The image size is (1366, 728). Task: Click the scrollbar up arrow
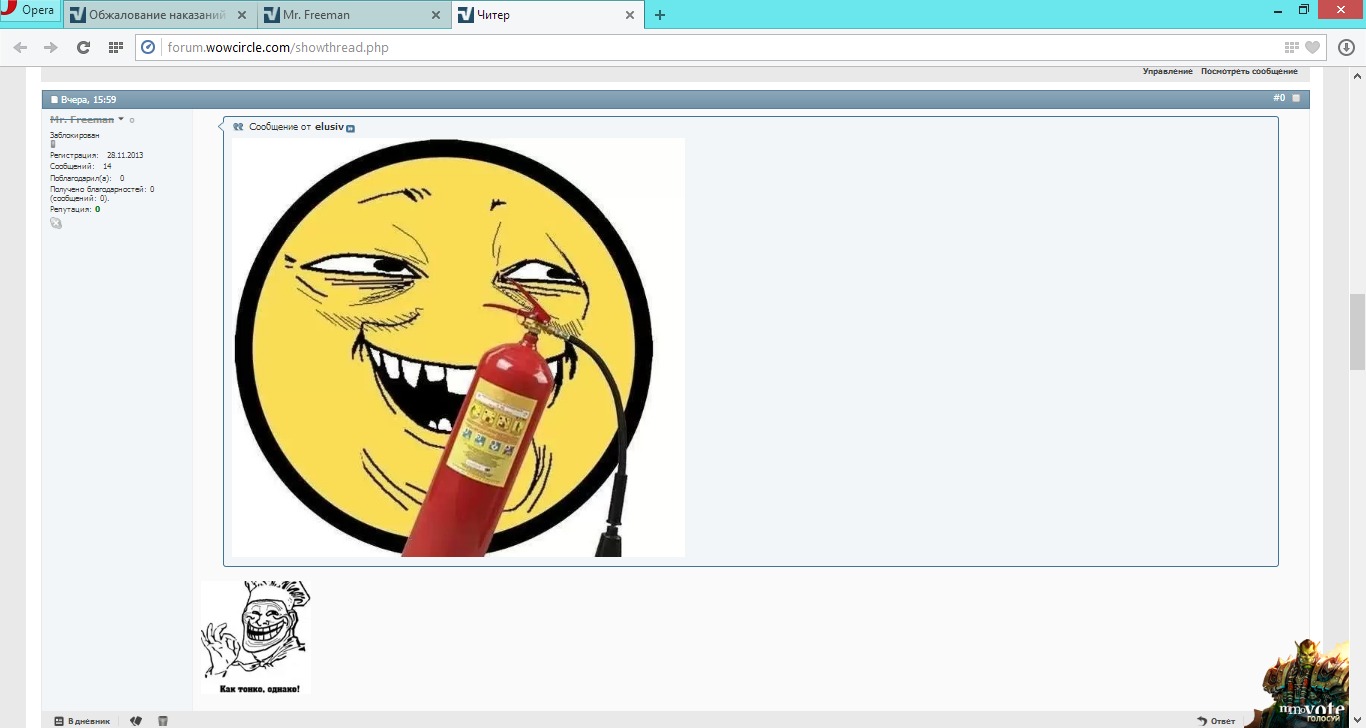click(x=1357, y=76)
